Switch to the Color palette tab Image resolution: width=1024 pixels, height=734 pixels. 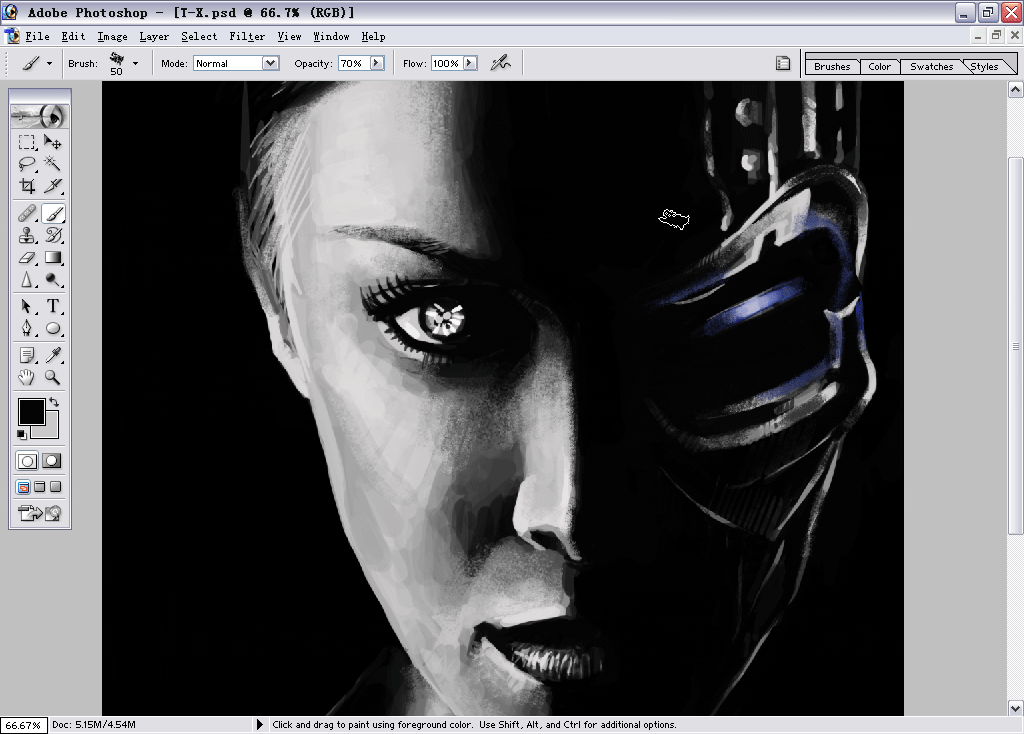[x=879, y=66]
